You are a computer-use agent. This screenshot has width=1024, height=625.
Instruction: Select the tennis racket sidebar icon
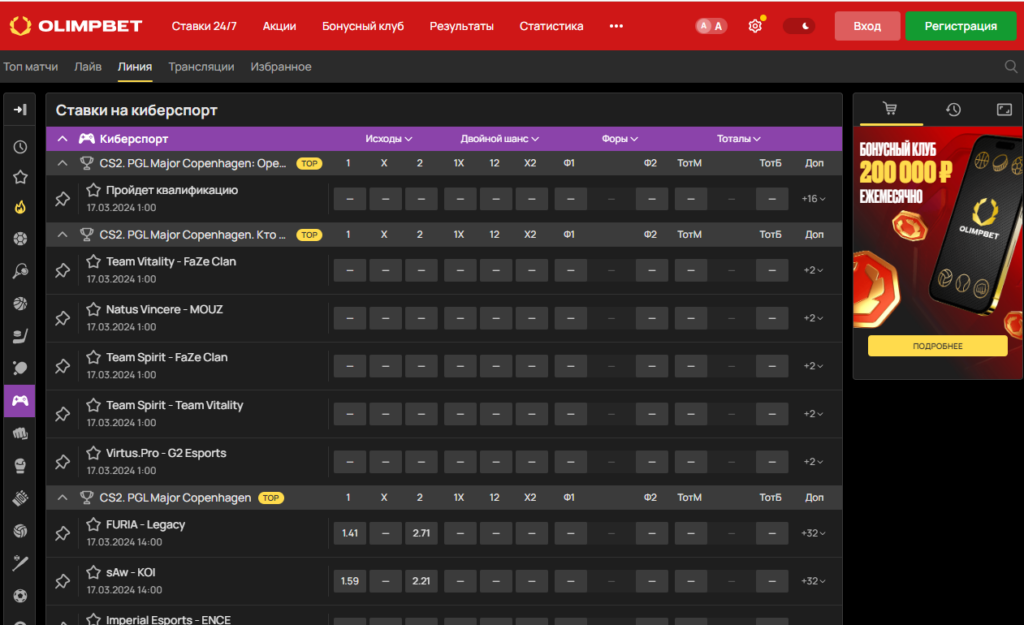point(20,271)
